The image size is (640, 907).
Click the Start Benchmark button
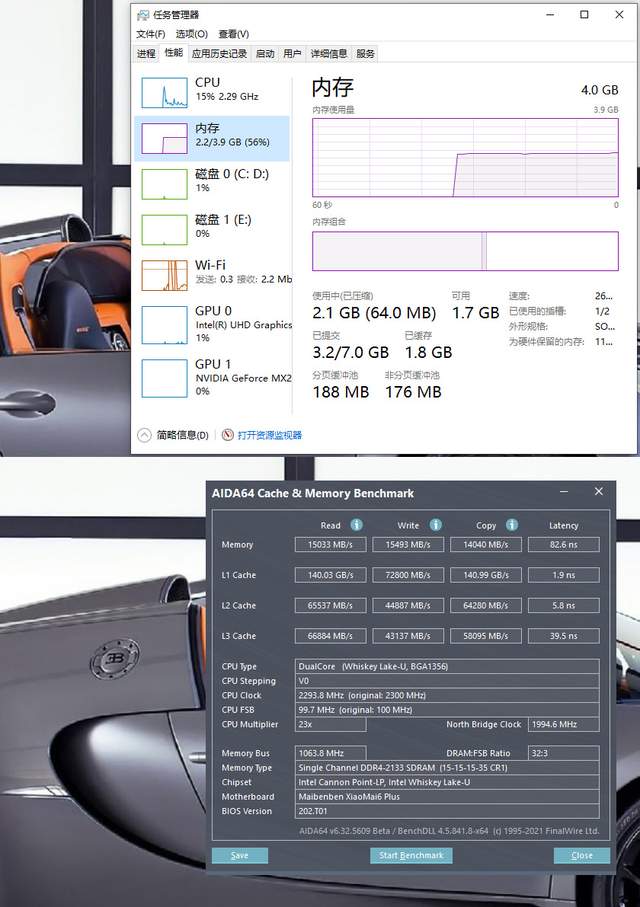pyautogui.click(x=411, y=856)
